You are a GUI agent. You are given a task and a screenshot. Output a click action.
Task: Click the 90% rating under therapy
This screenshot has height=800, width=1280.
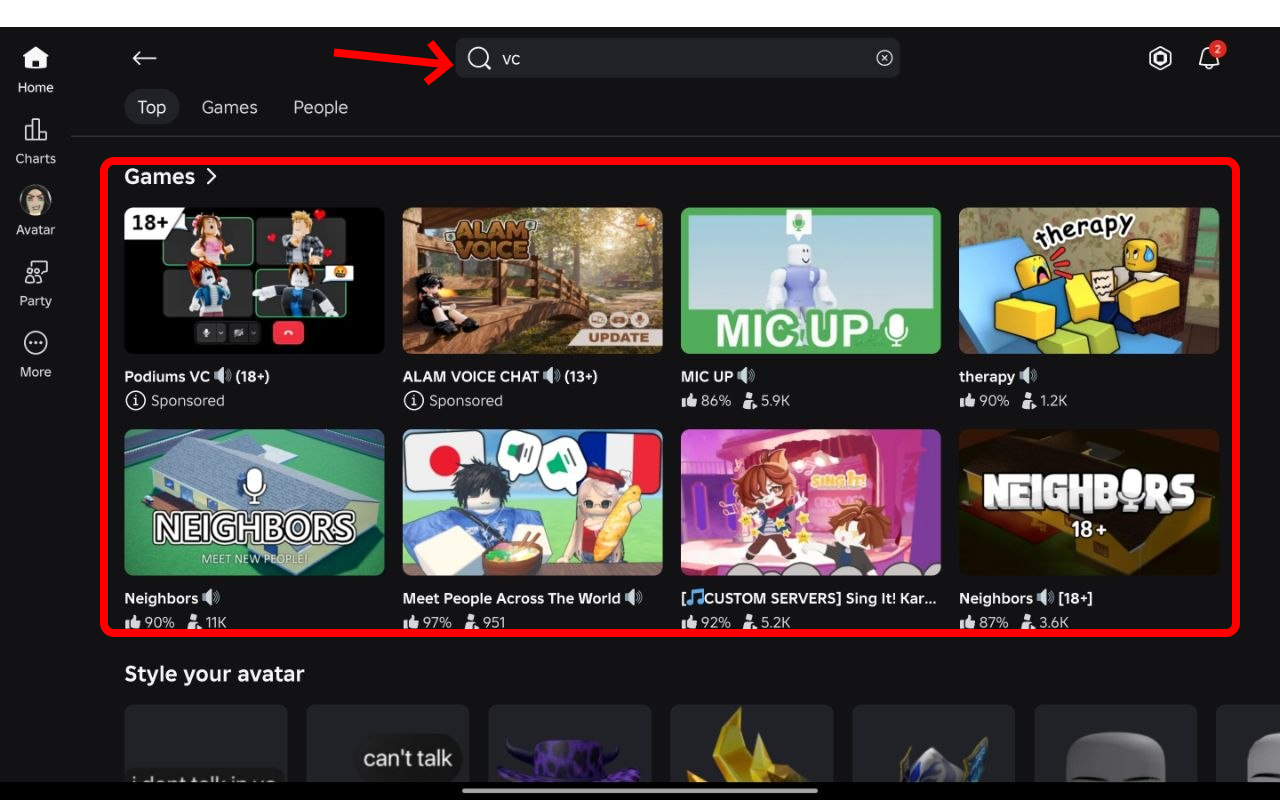(994, 401)
